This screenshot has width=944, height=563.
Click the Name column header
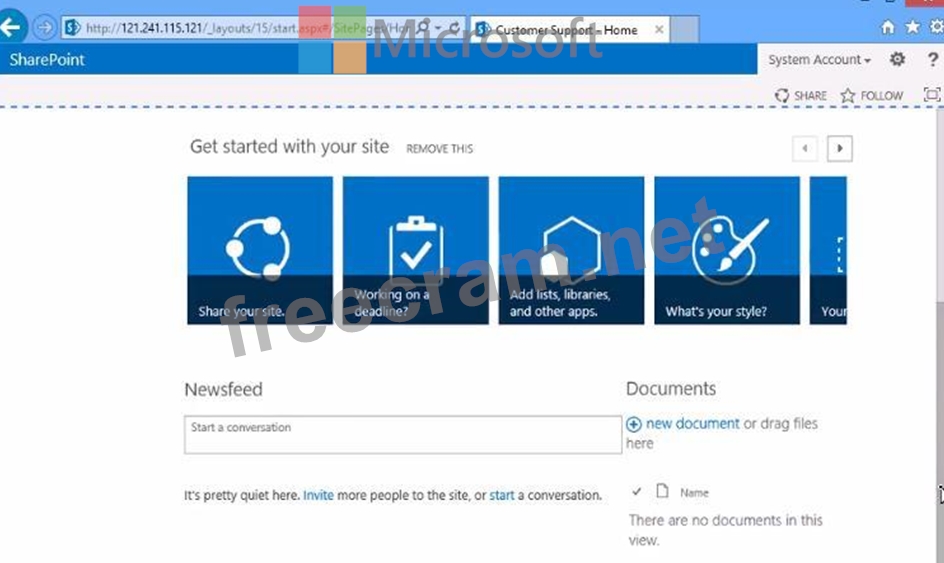tap(694, 493)
